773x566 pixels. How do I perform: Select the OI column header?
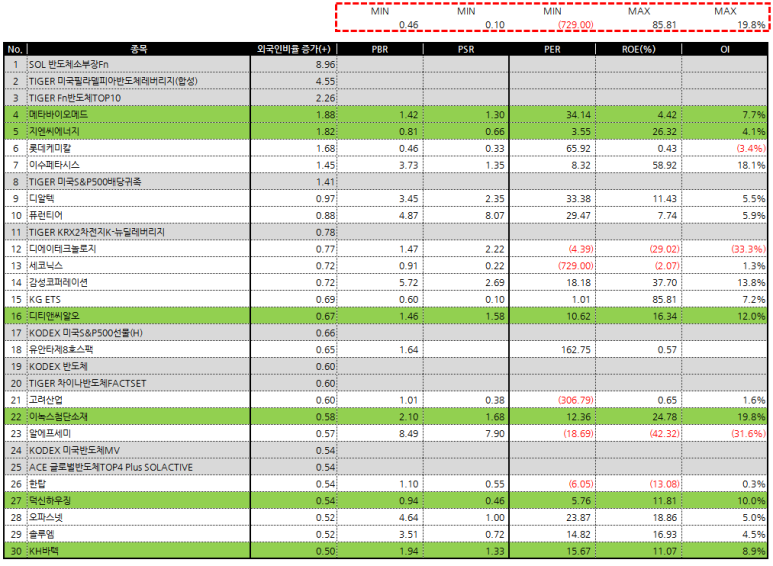pyautogui.click(x=725, y=49)
